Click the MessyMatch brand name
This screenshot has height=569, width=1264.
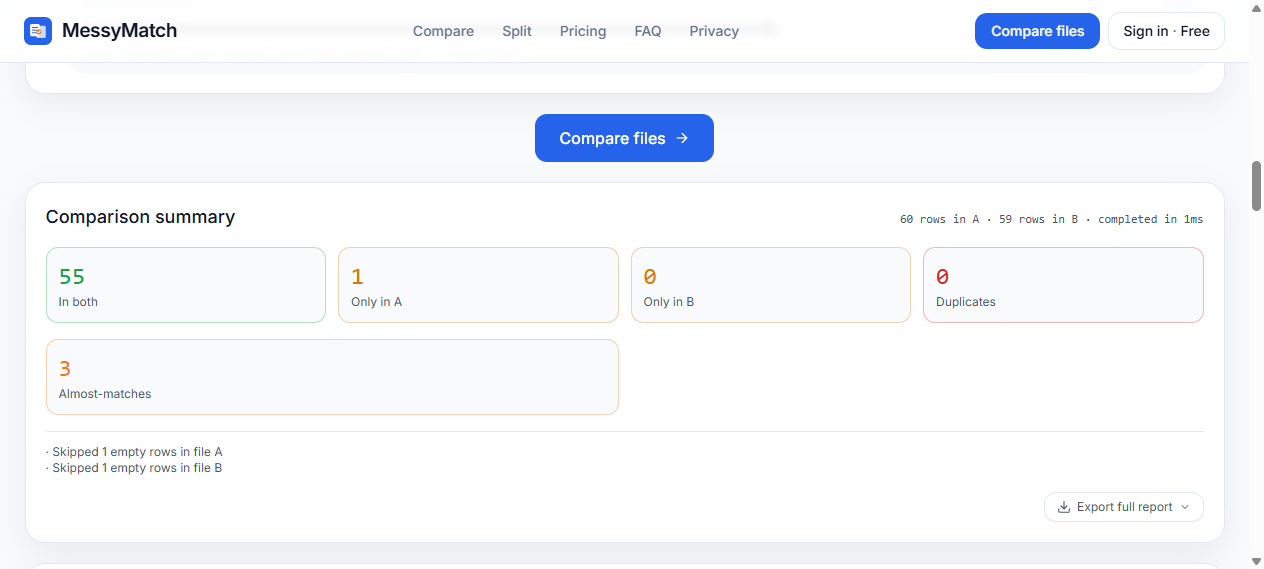coord(119,31)
